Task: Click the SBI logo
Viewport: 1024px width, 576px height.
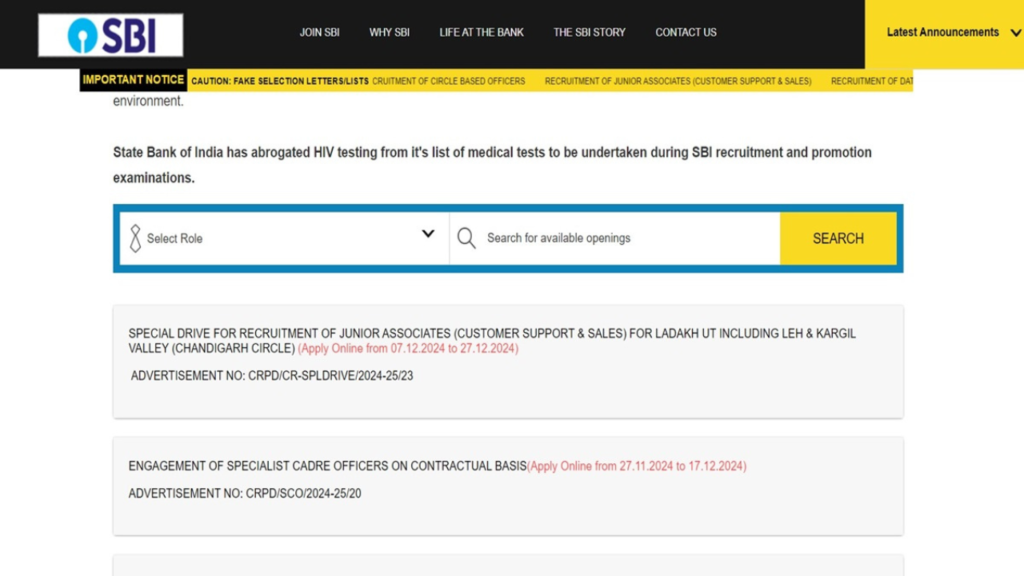Action: point(110,35)
